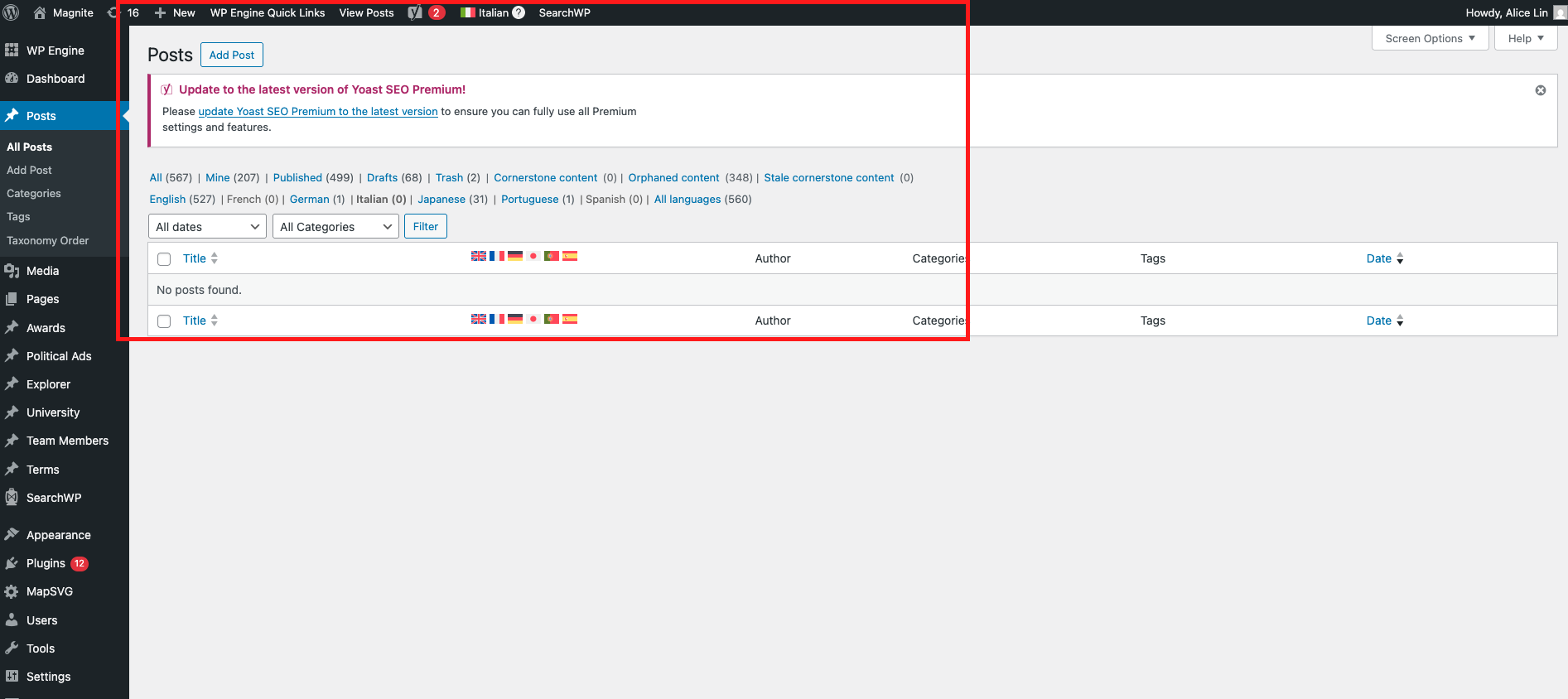Screen dimensions: 1568x699
Task: Click the UK flag in table footer
Action: coord(479,319)
